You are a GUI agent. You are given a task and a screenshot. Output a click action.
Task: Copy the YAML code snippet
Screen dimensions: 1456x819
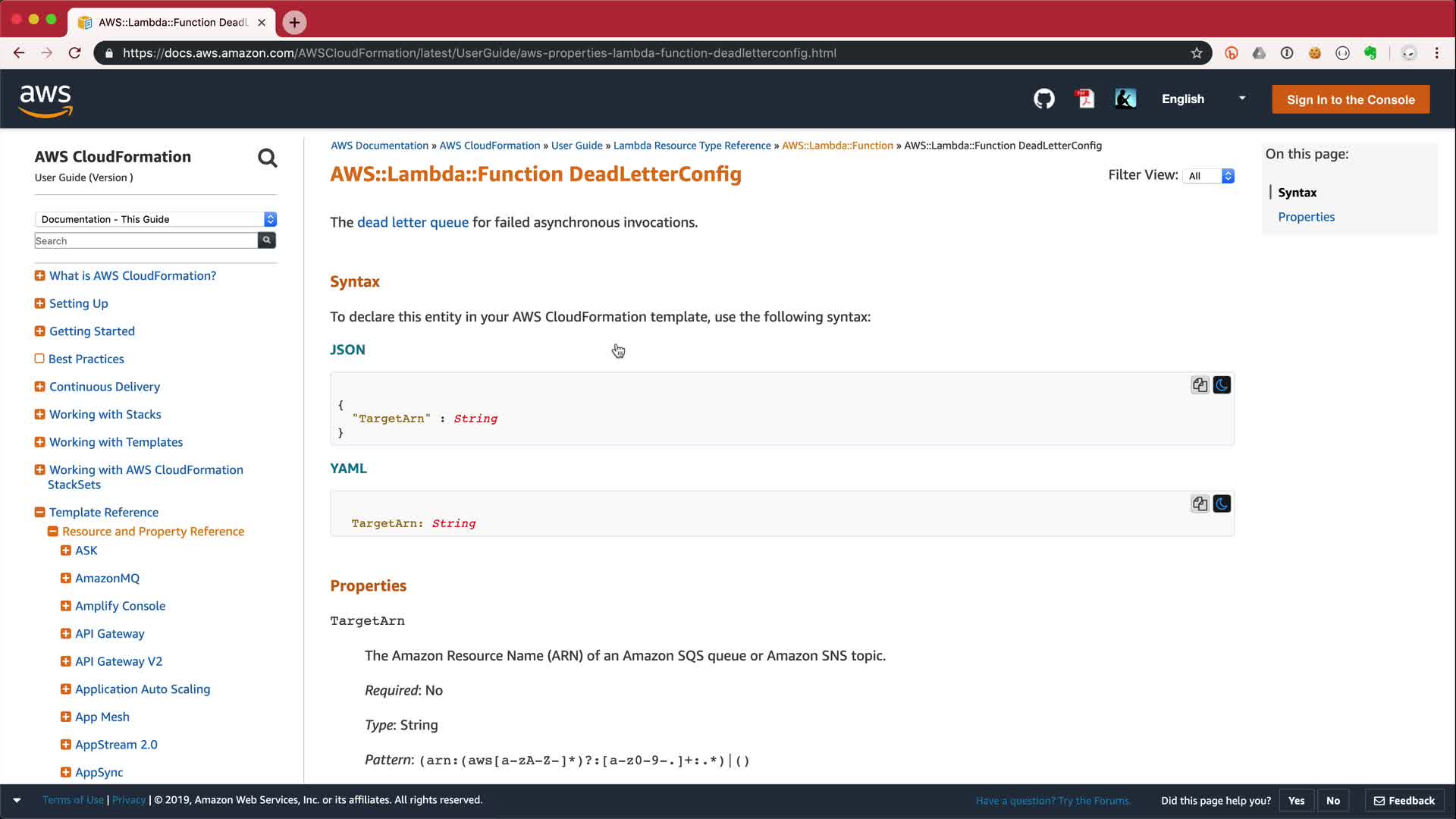coord(1200,504)
